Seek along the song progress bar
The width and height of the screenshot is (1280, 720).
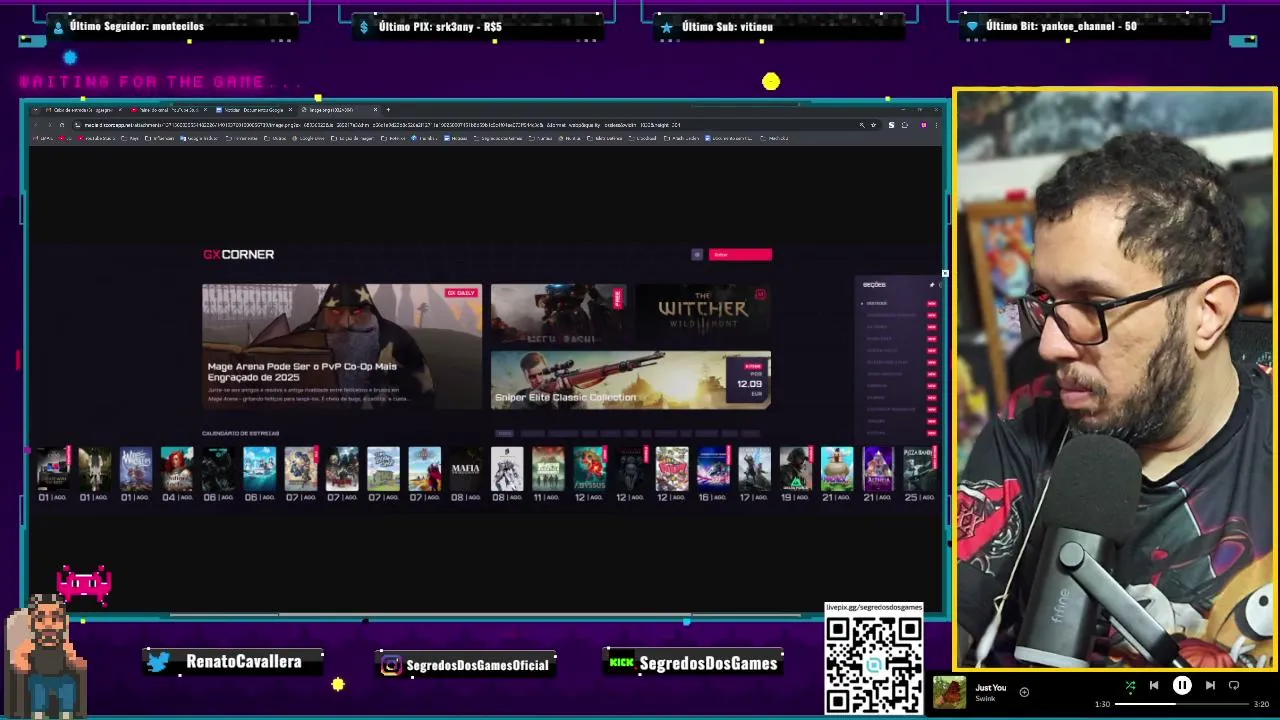1182,704
